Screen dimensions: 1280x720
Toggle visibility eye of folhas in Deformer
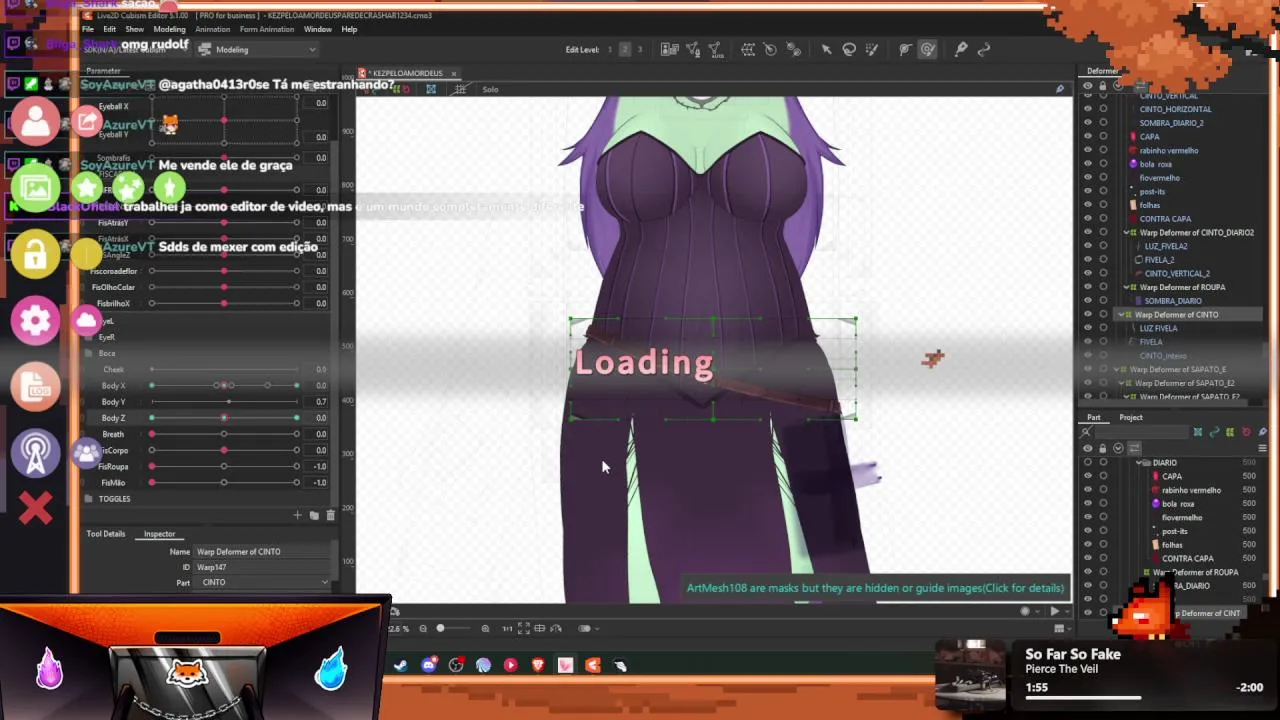(1088, 205)
